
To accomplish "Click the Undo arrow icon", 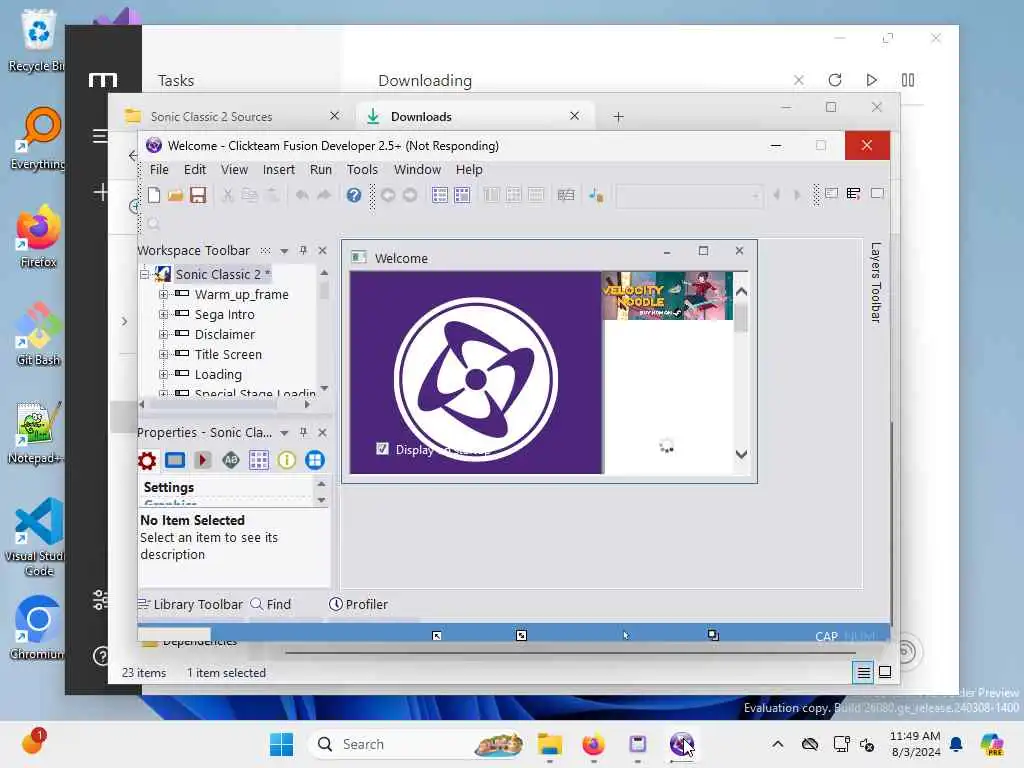I will [302, 195].
